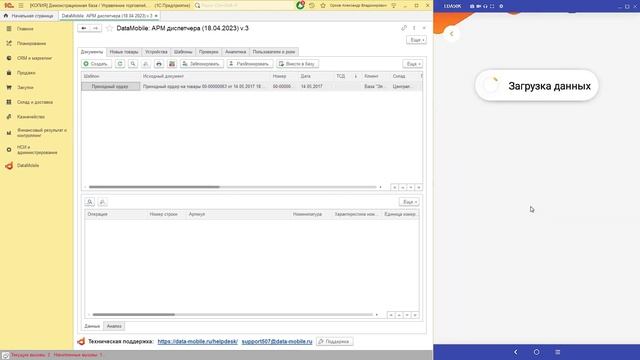Cancel search in lower details panel
This screenshot has width=640, height=360.
pyautogui.click(x=102, y=202)
